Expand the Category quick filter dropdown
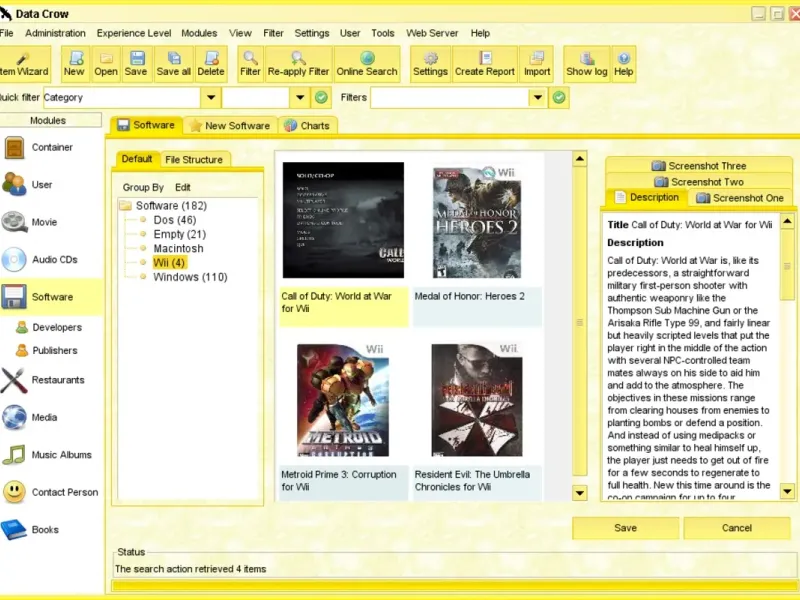The image size is (800, 600). (x=210, y=98)
